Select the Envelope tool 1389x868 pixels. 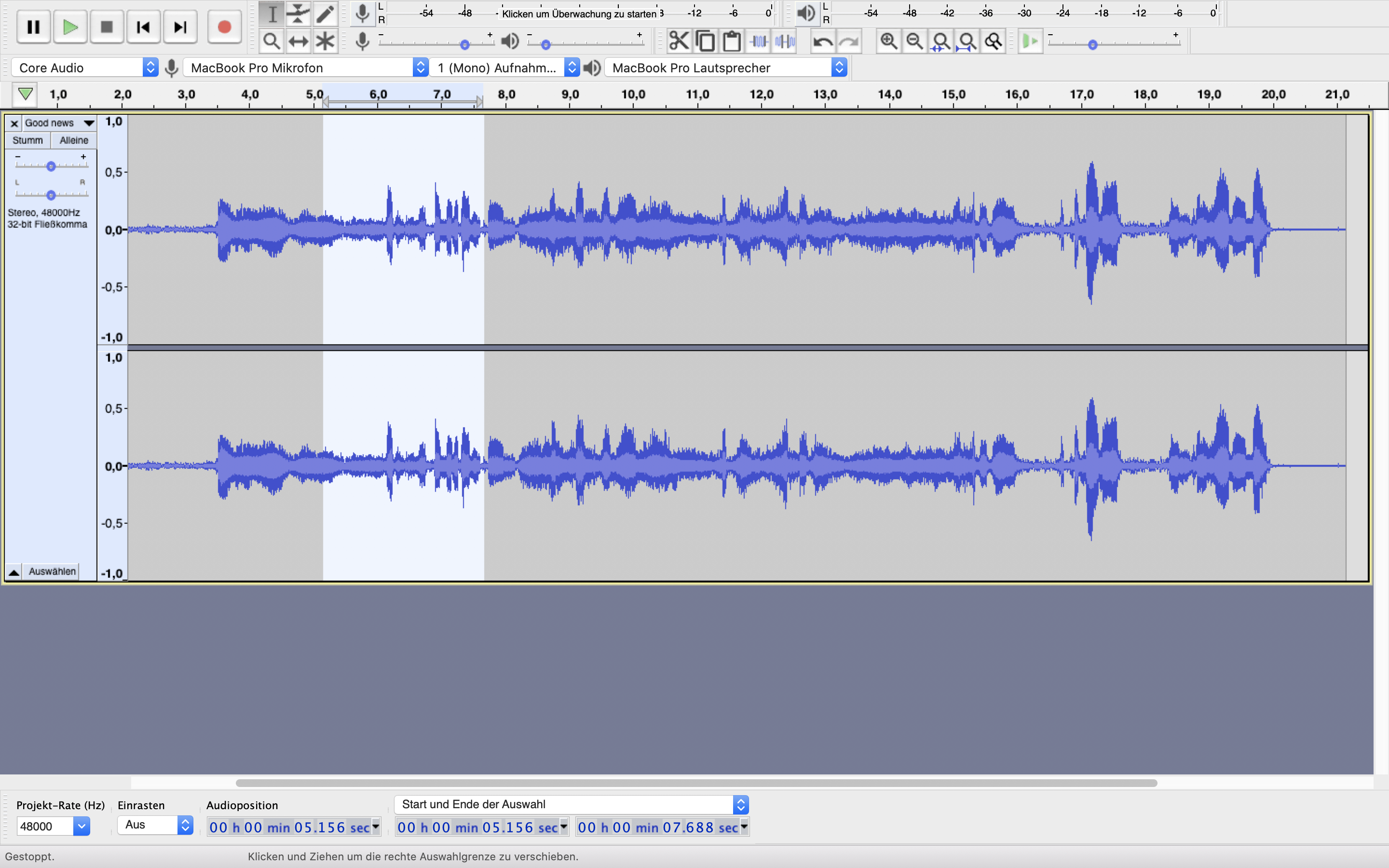pos(298,13)
